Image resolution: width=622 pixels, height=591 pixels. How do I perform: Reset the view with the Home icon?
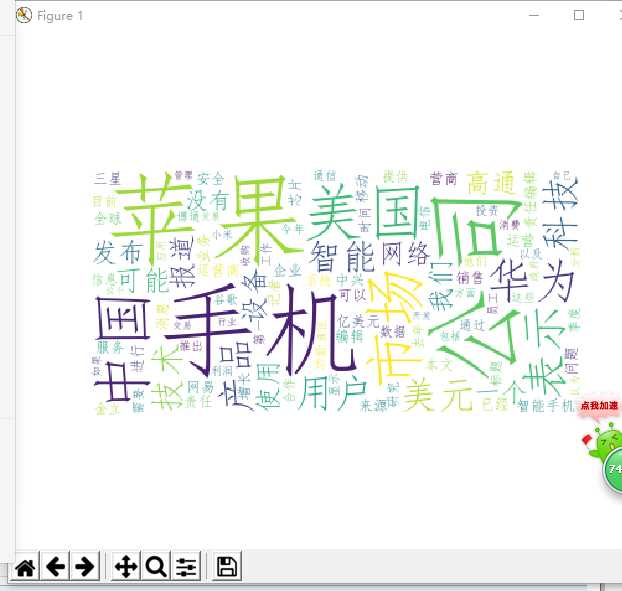(25, 567)
